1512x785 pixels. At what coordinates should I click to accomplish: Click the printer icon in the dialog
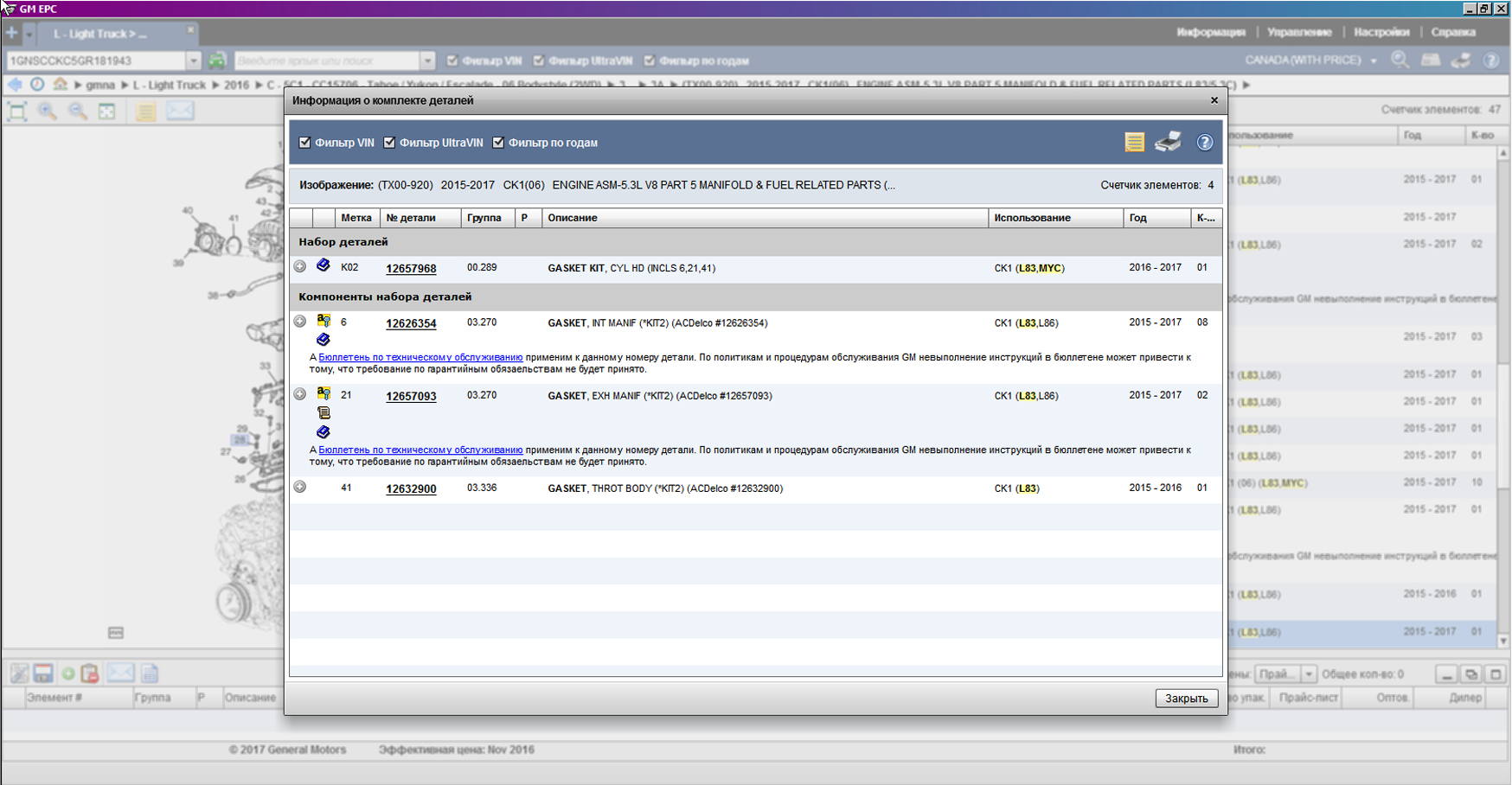coord(1168,143)
